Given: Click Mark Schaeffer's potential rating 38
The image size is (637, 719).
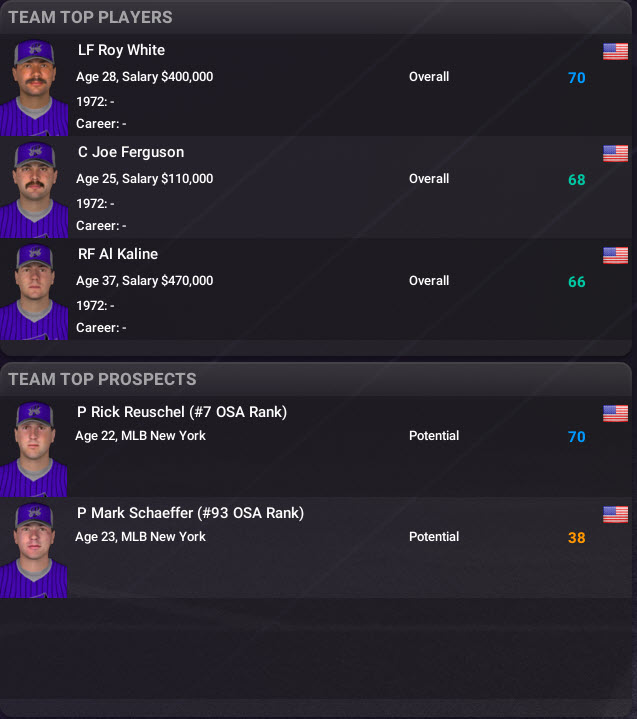Looking at the screenshot, I should (x=576, y=538).
